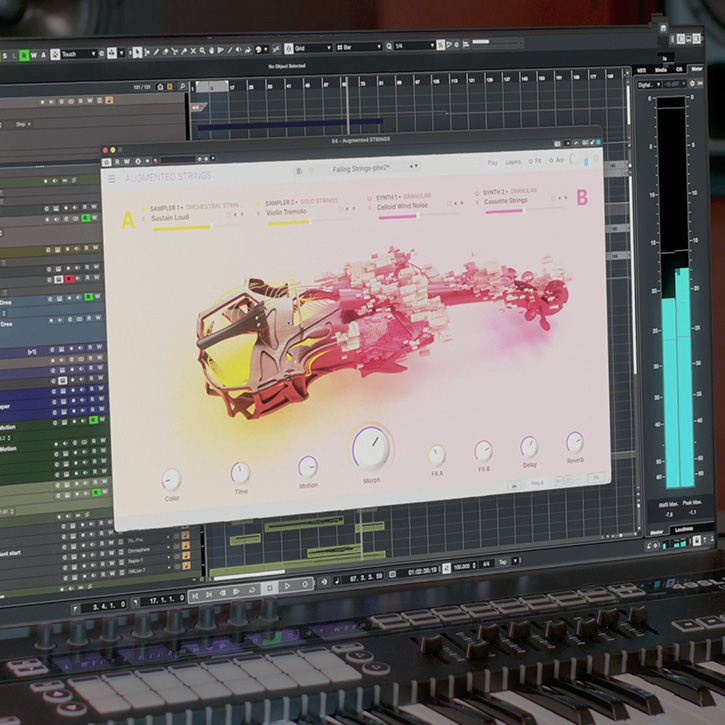Toggle Sampler 2 layer on/off dot
The height and width of the screenshot is (725, 725).
point(258,204)
